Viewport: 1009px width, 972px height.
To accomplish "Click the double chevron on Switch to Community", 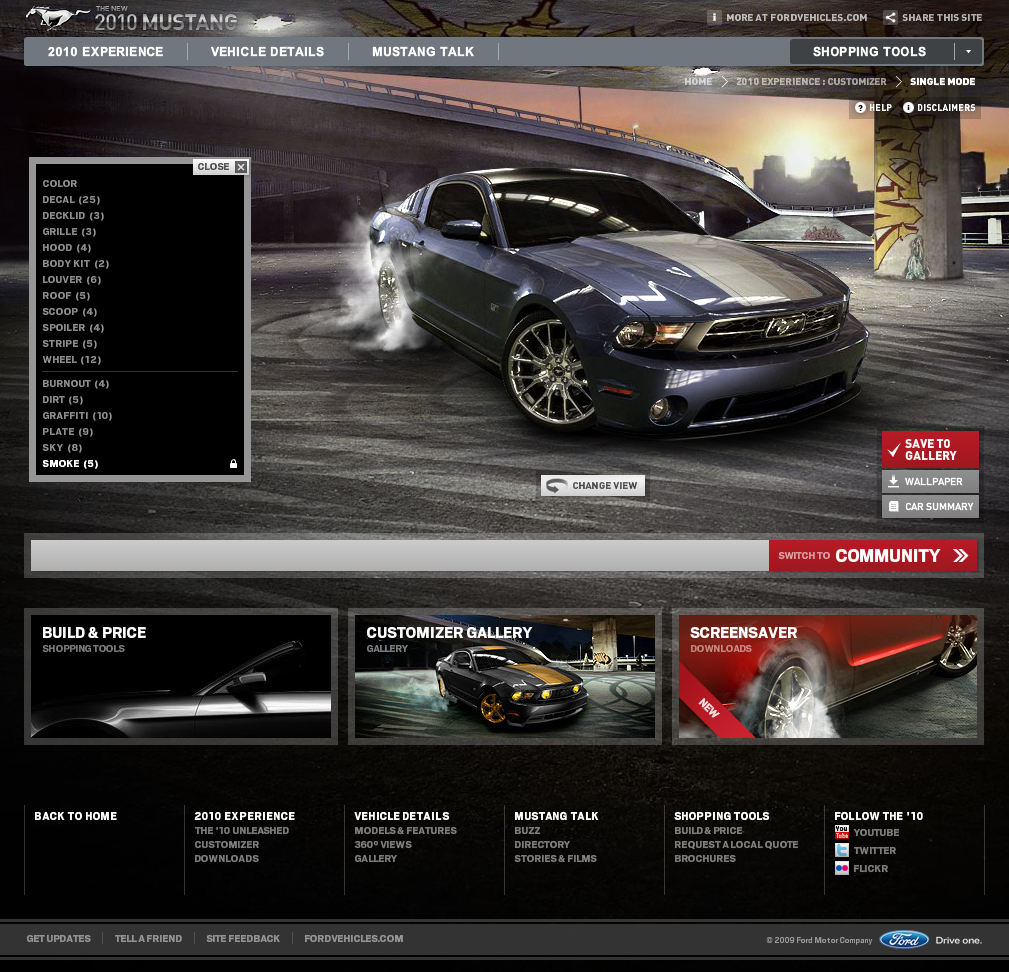I will (x=961, y=556).
